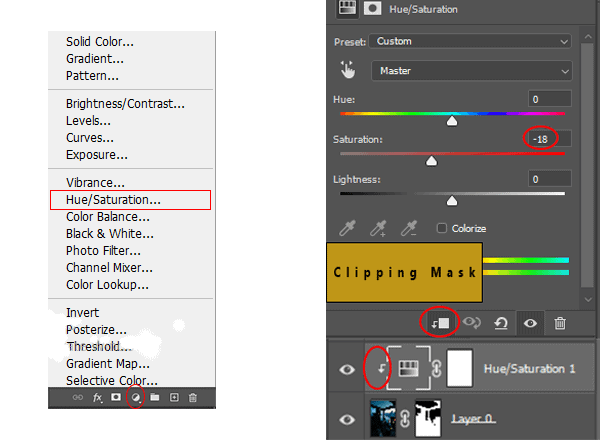Screen dimensions: 600x440
Task: Select Brightness/Contrast... adjustment
Action: click(125, 104)
